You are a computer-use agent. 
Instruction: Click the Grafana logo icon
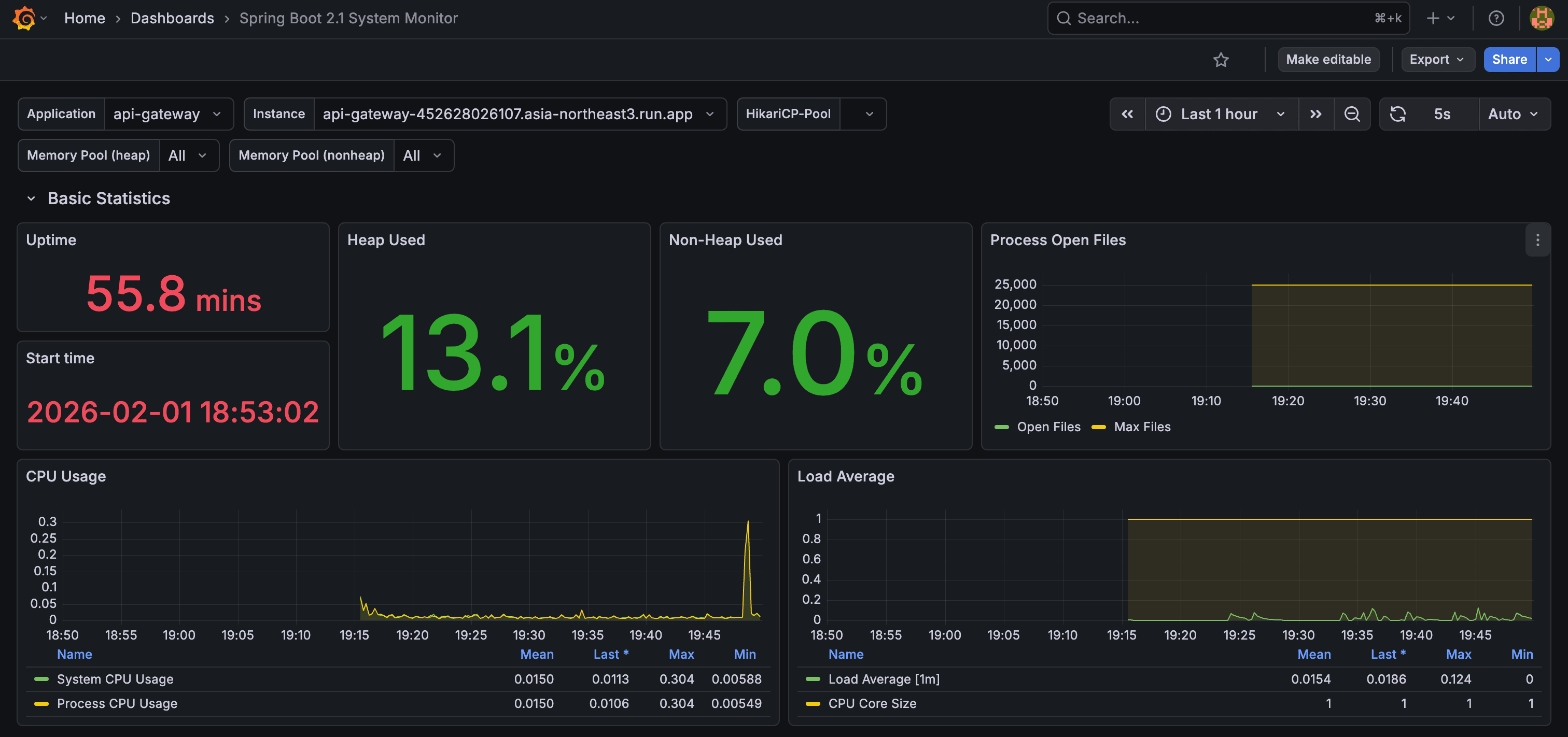click(x=24, y=18)
